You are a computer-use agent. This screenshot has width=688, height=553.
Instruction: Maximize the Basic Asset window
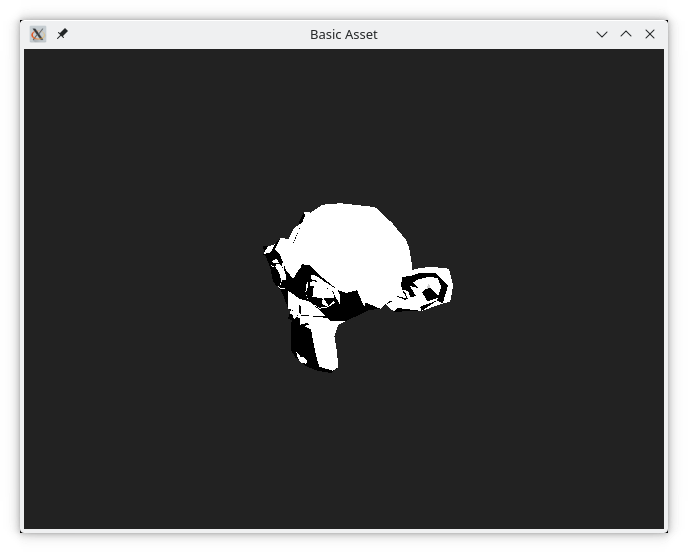pyautogui.click(x=626, y=34)
